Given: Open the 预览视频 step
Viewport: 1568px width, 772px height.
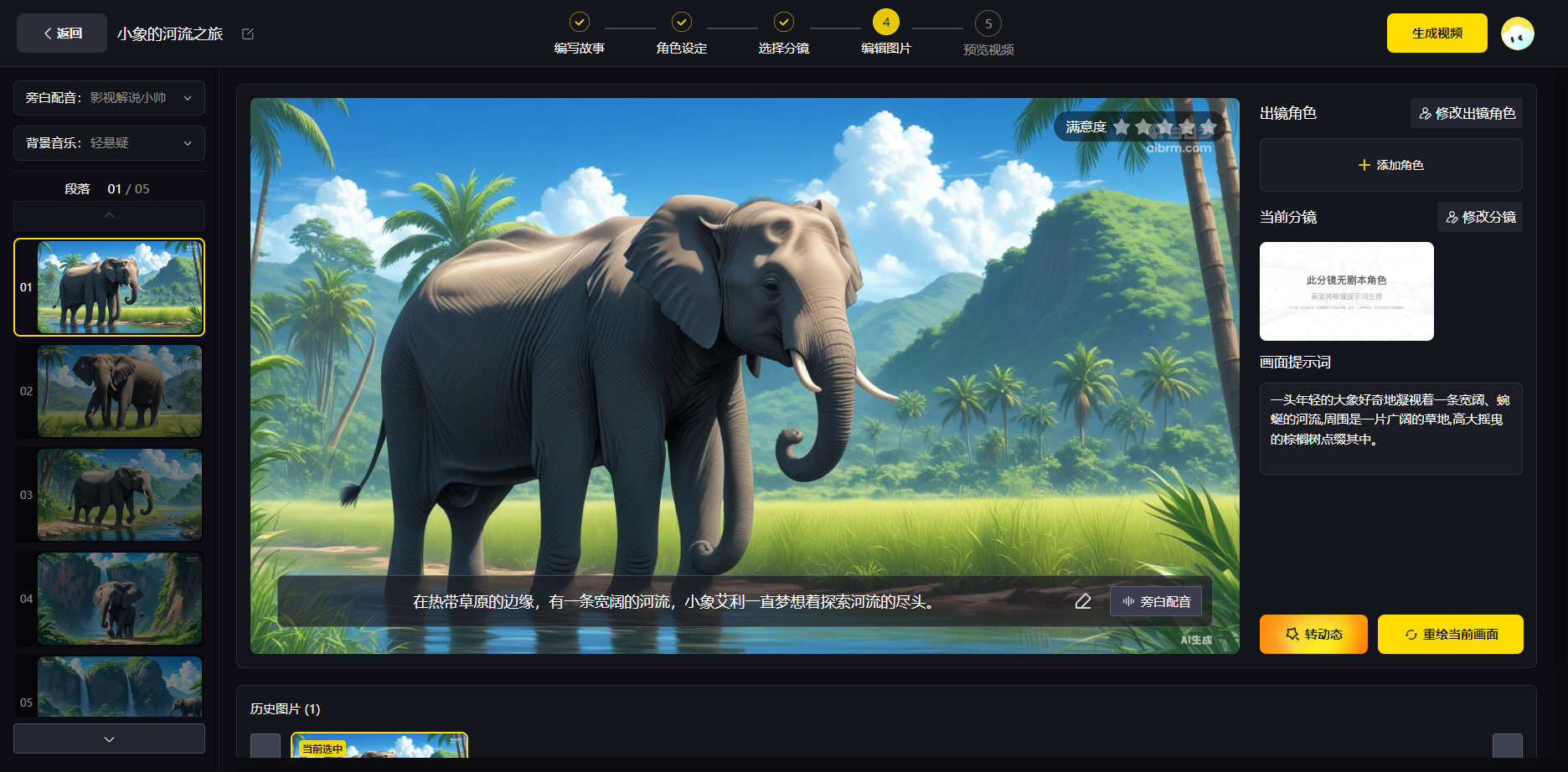Looking at the screenshot, I should click(x=988, y=33).
